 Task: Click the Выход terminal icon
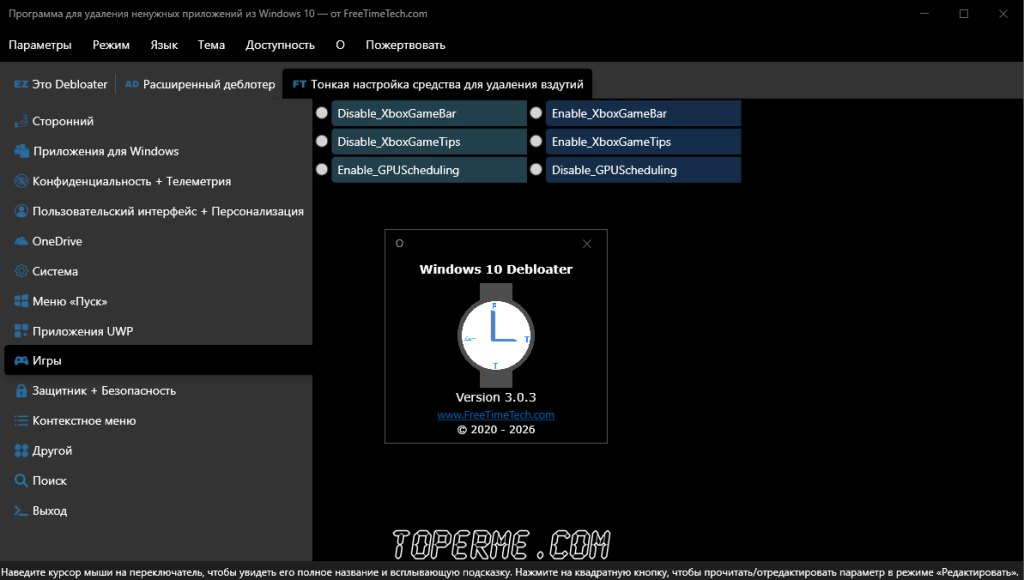tap(21, 511)
